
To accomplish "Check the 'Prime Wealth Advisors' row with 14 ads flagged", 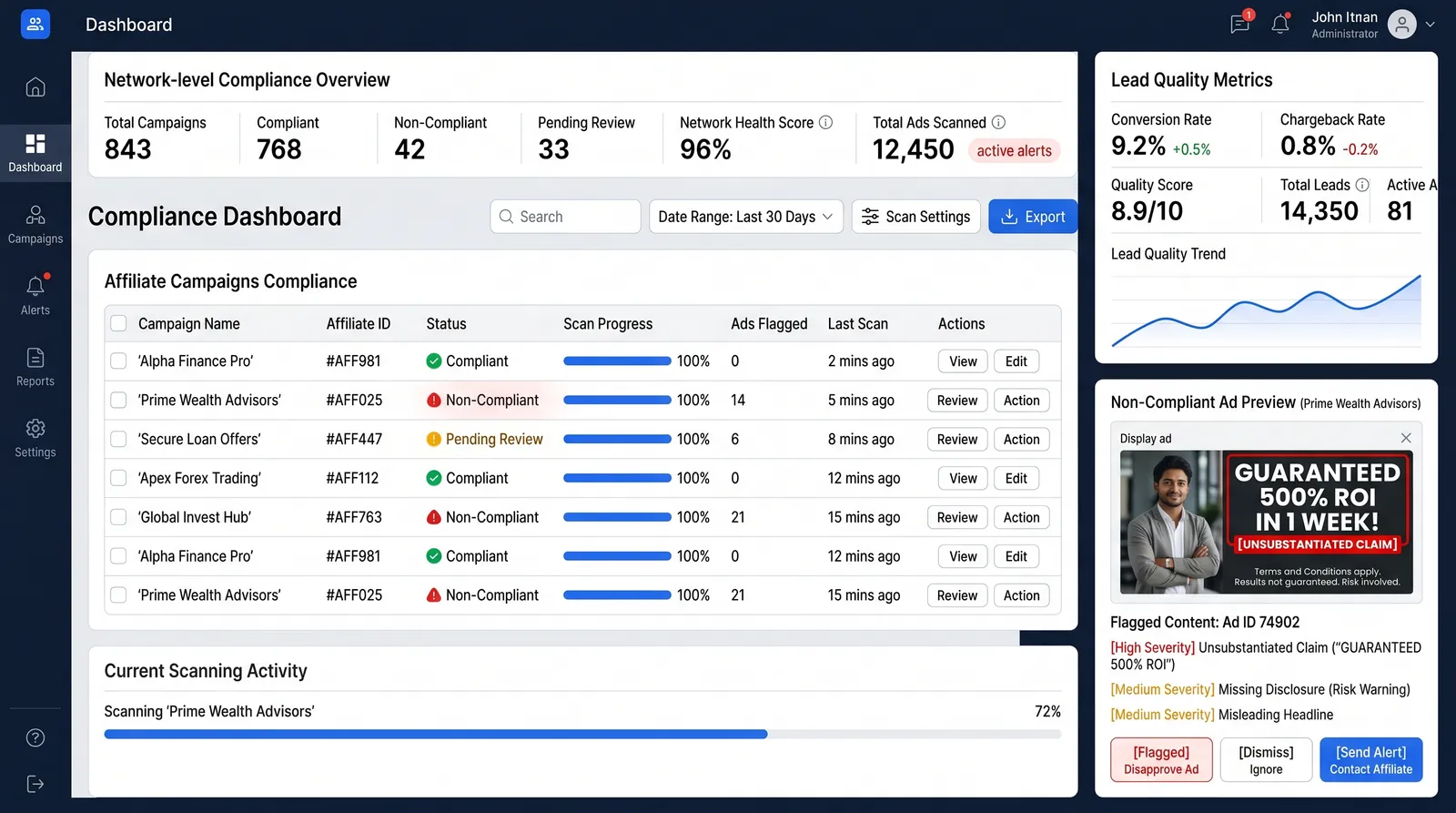I will tap(118, 400).
